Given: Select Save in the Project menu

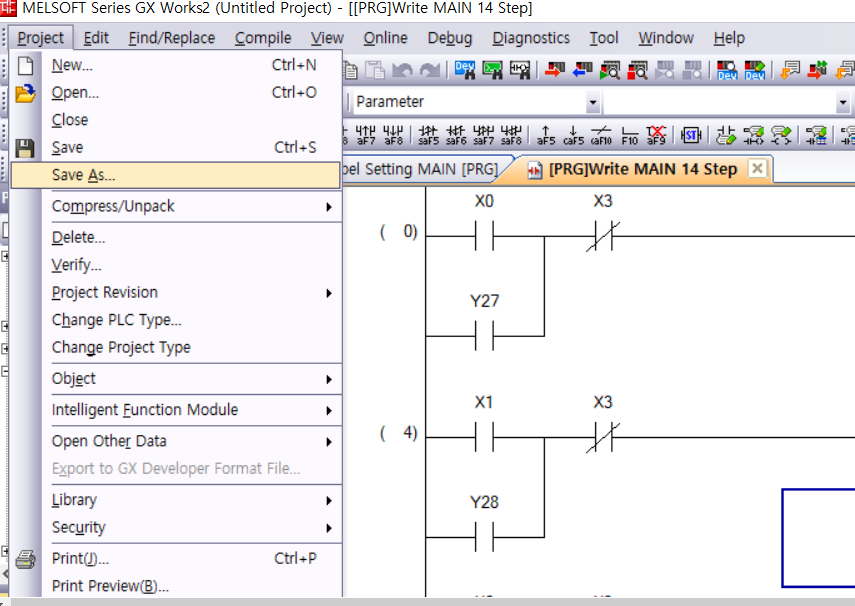Looking at the screenshot, I should [176, 147].
